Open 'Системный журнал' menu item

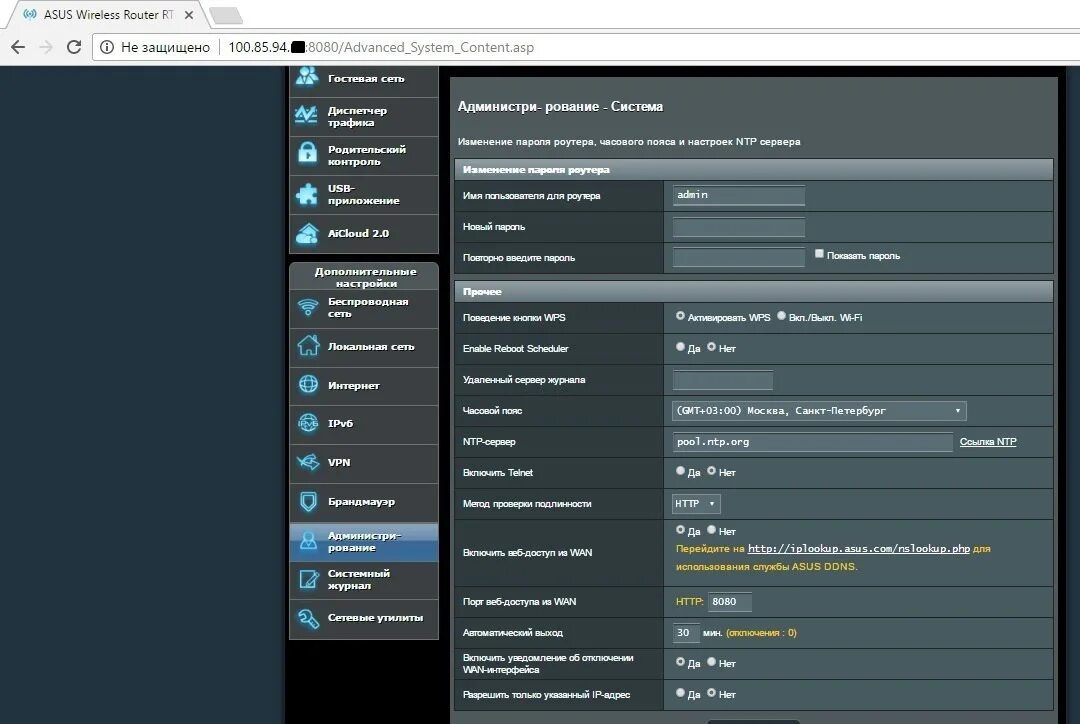(x=364, y=580)
